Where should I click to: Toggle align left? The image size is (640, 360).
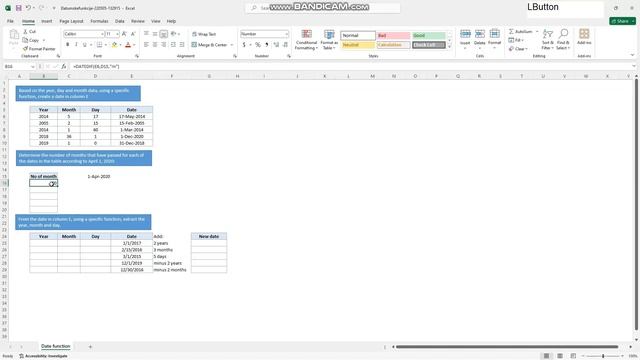(x=146, y=44)
